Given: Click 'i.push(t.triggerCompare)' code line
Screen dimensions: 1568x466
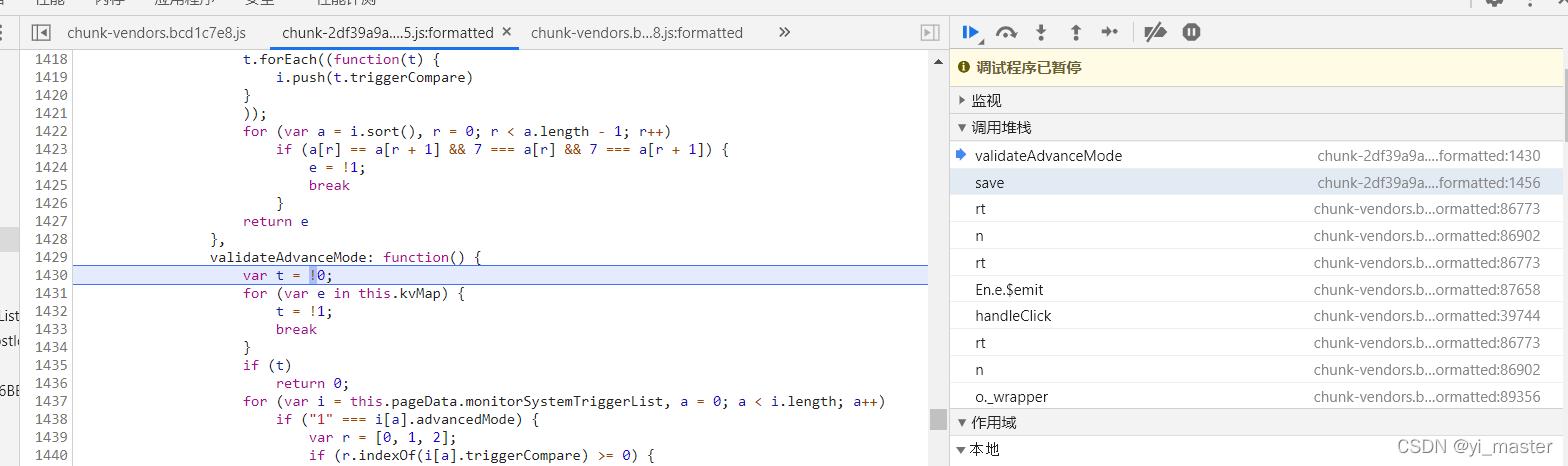Looking at the screenshot, I should point(375,77).
